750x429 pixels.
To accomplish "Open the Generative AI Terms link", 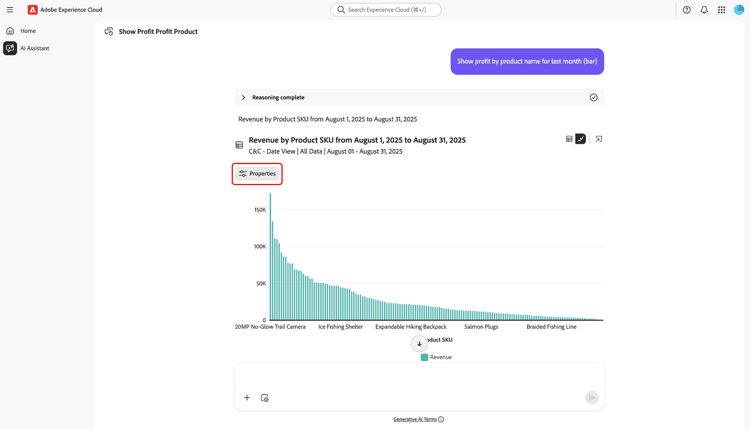I will point(415,419).
